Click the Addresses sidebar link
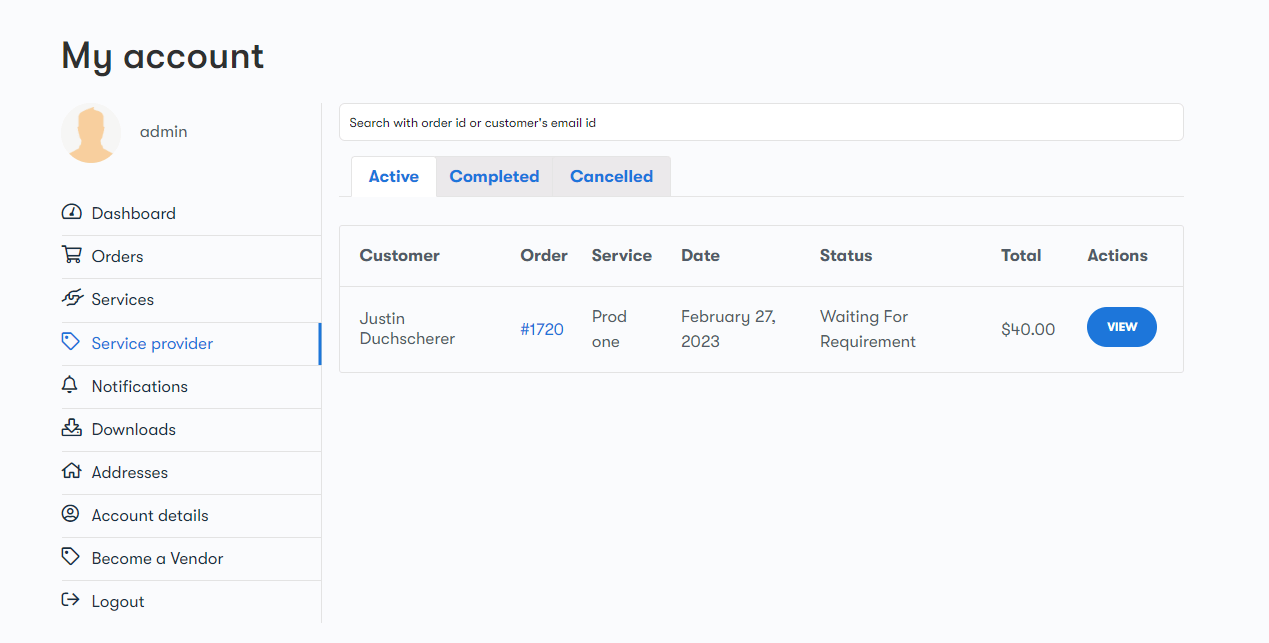Image resolution: width=1269 pixels, height=643 pixels. click(129, 472)
